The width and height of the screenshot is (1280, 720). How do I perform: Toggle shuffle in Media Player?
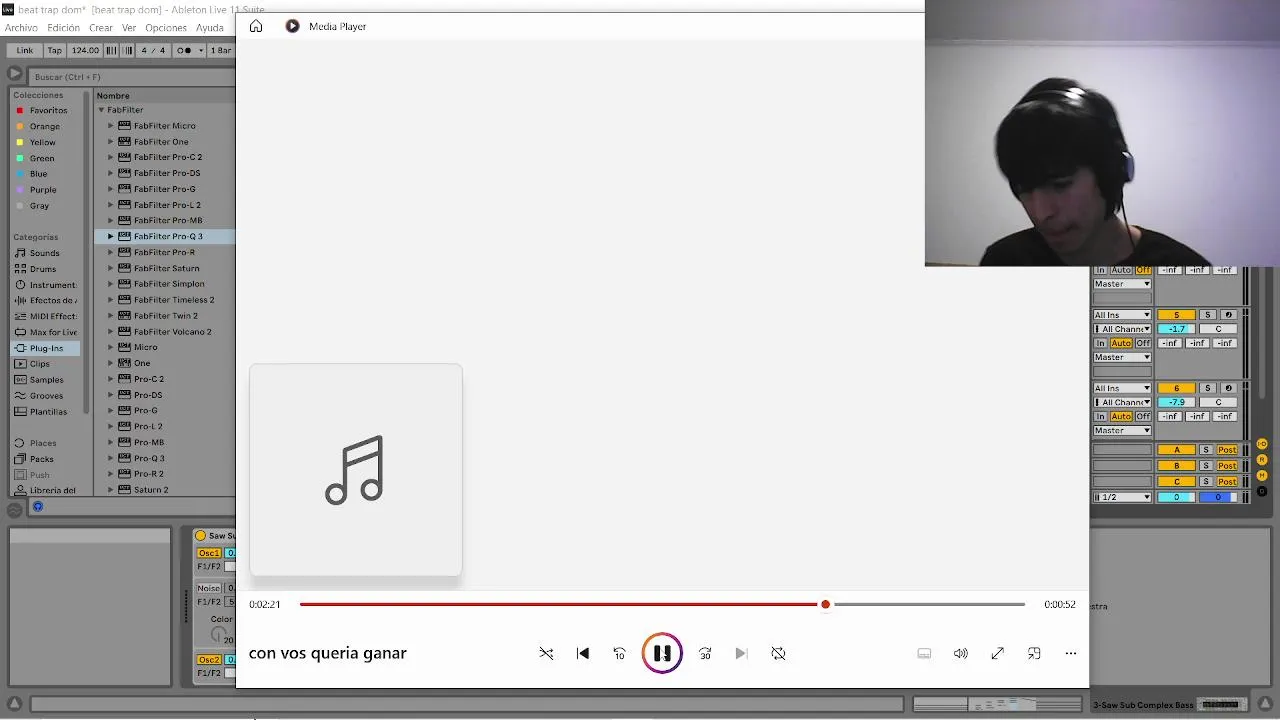(546, 653)
